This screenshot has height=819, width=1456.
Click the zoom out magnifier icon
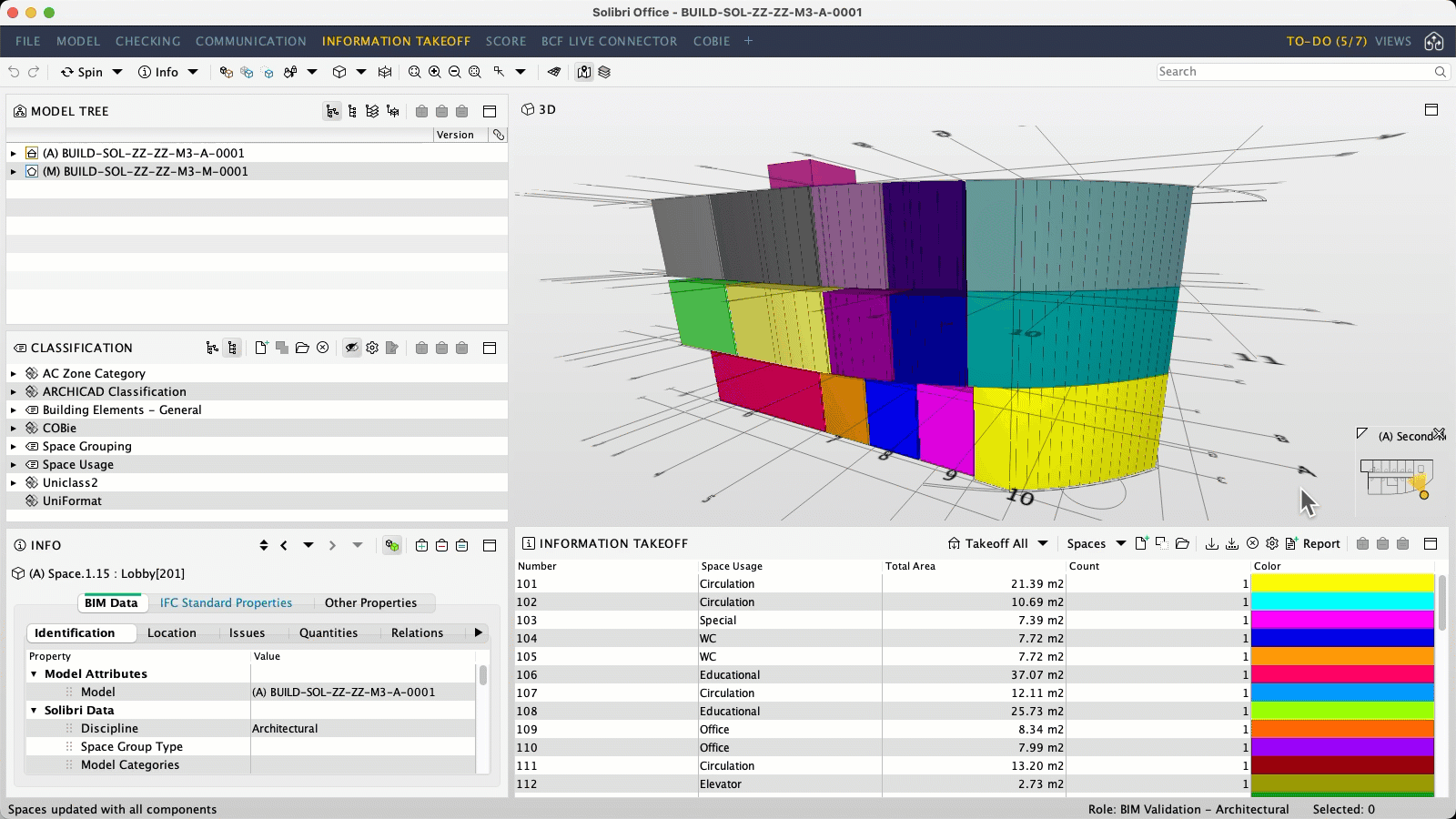[454, 72]
